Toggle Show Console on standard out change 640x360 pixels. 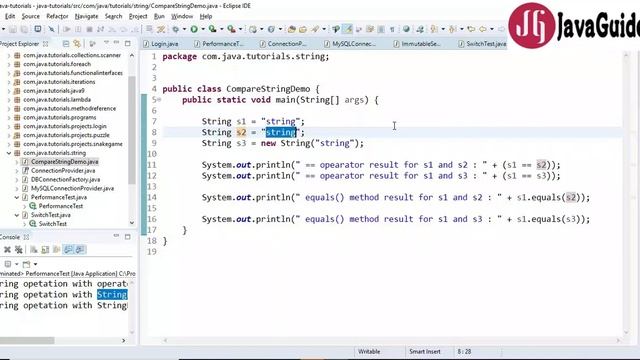(x=68, y=249)
